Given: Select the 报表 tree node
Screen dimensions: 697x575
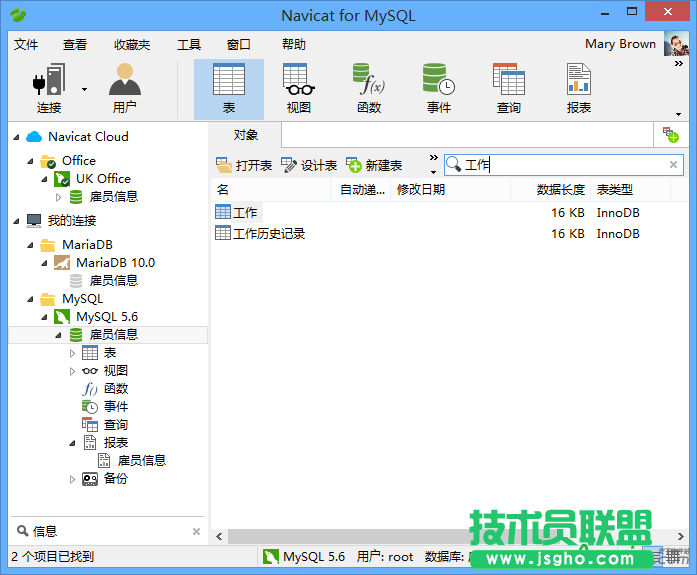Looking at the screenshot, I should tap(105, 443).
